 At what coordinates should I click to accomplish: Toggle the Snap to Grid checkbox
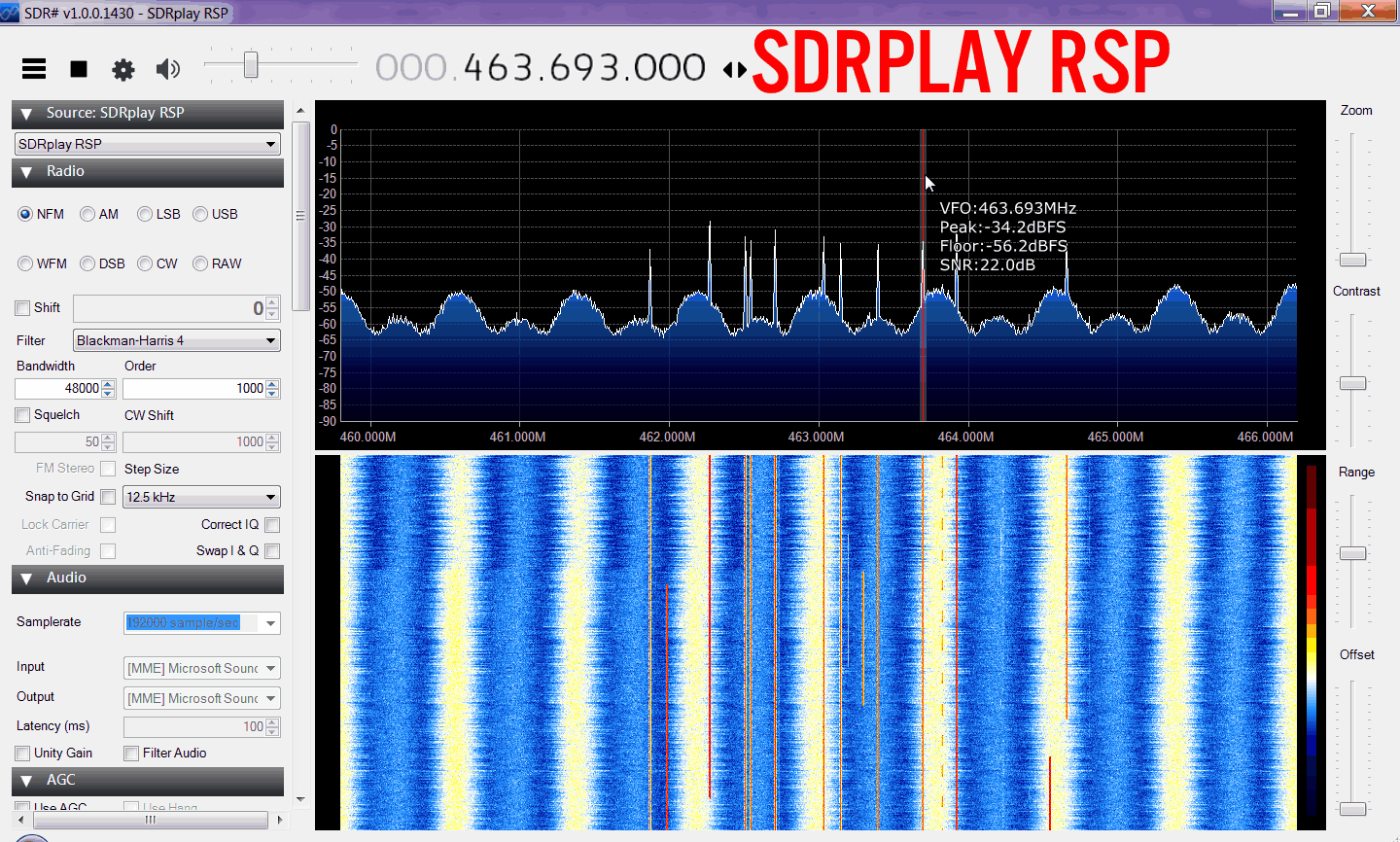point(108,497)
